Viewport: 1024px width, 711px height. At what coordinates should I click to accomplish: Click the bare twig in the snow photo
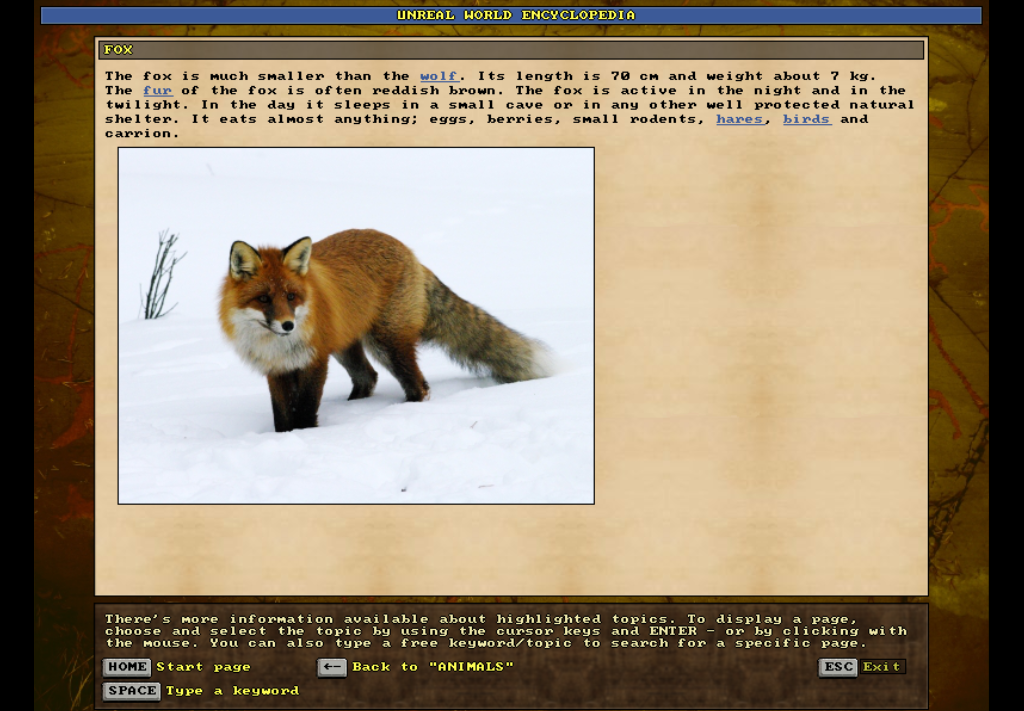tap(160, 275)
